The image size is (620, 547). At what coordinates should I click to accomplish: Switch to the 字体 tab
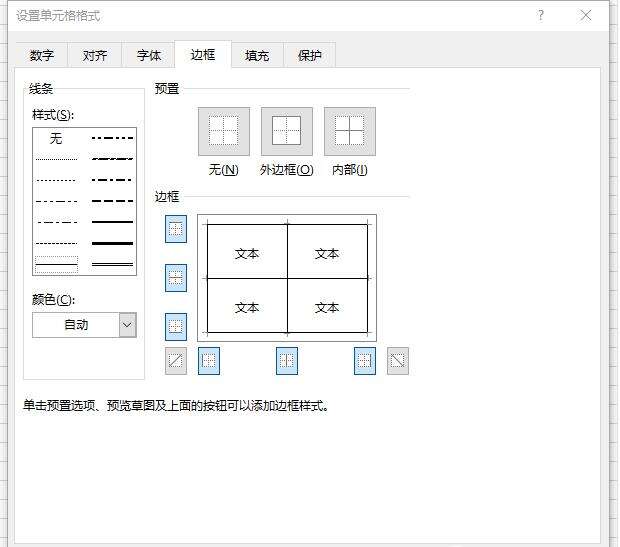[x=149, y=55]
